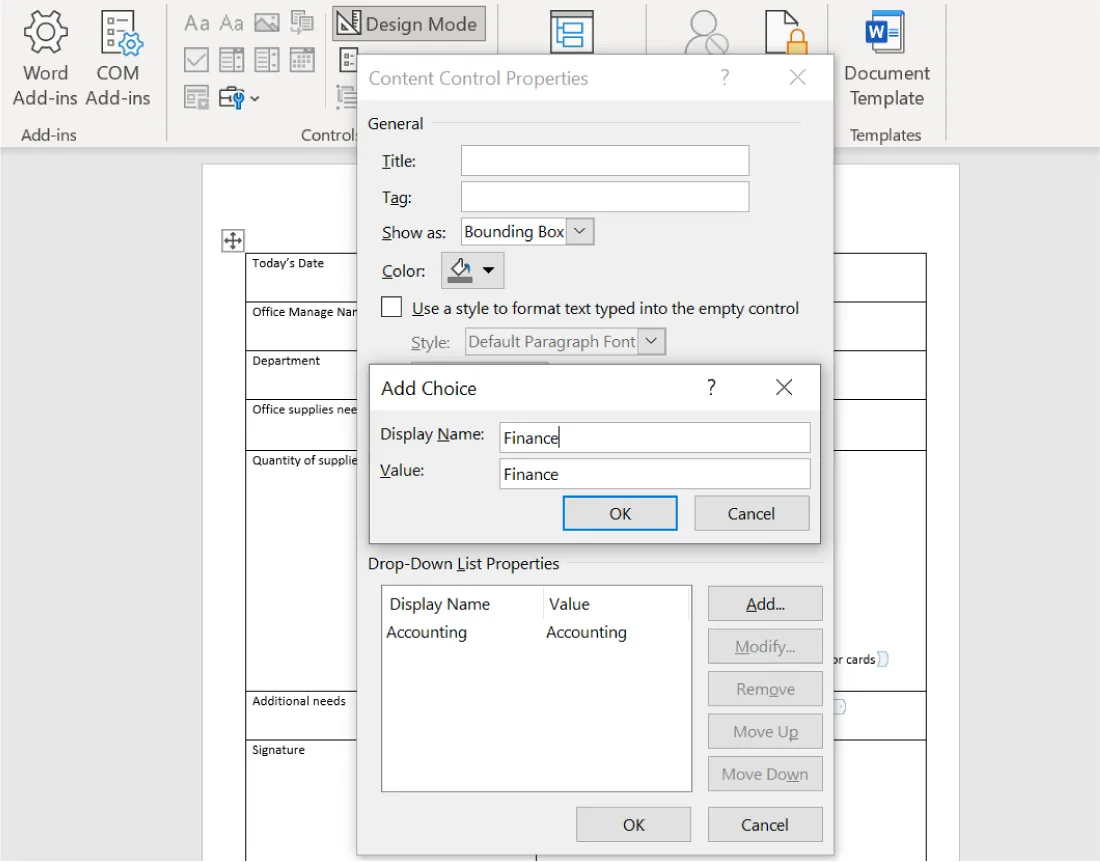Open the Color picker for the content control
Viewport: 1100px width, 862px height.
(x=472, y=270)
